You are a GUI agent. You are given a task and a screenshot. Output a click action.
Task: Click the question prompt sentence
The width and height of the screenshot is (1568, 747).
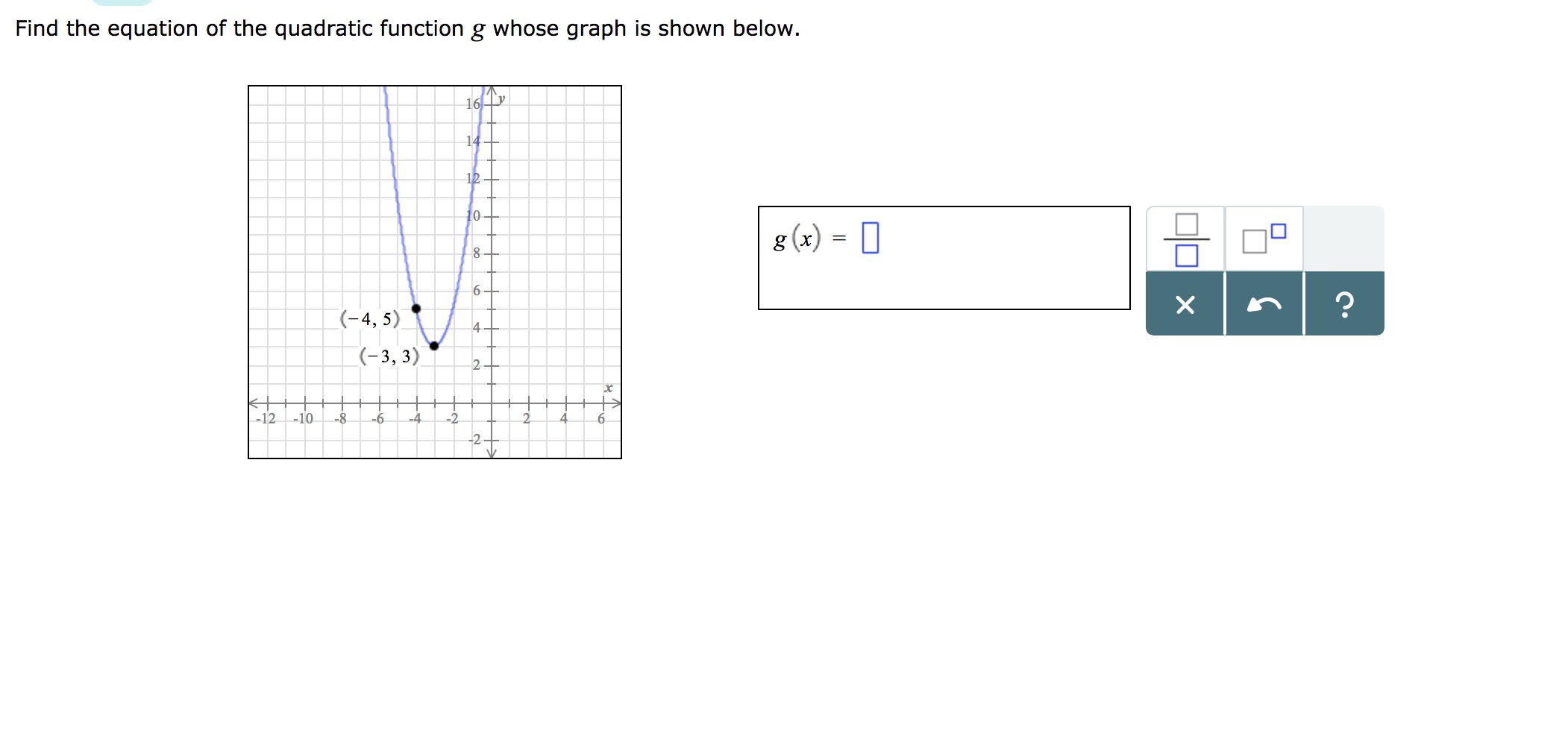pos(407,28)
